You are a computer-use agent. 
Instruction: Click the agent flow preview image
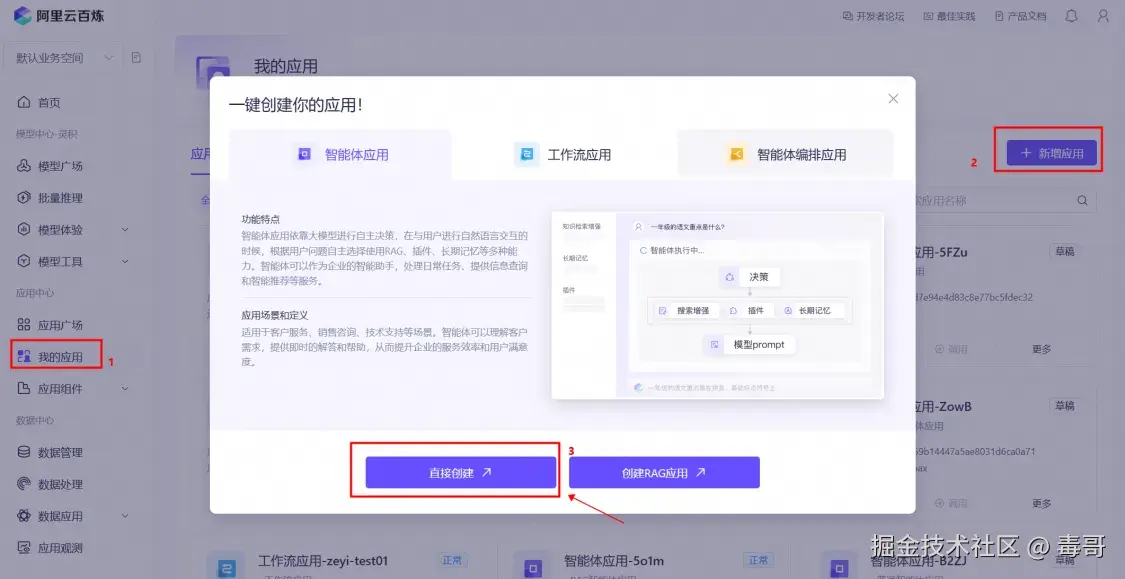point(717,305)
